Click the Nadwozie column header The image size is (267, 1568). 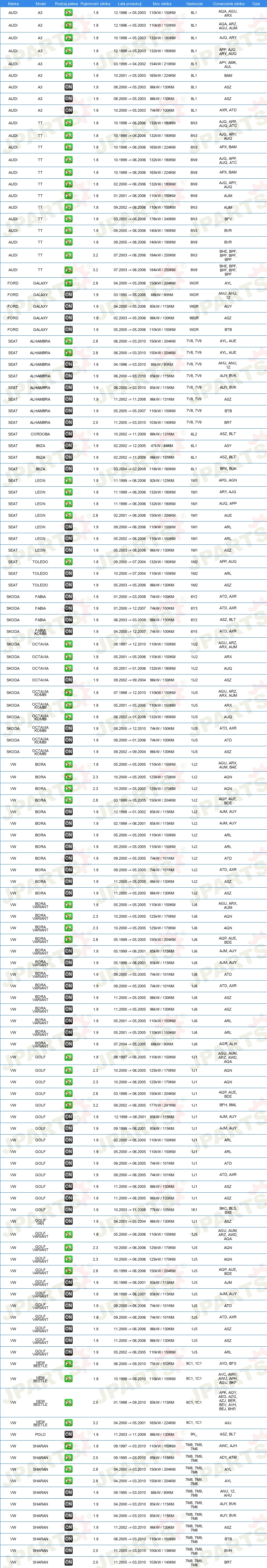pyautogui.click(x=194, y=4)
